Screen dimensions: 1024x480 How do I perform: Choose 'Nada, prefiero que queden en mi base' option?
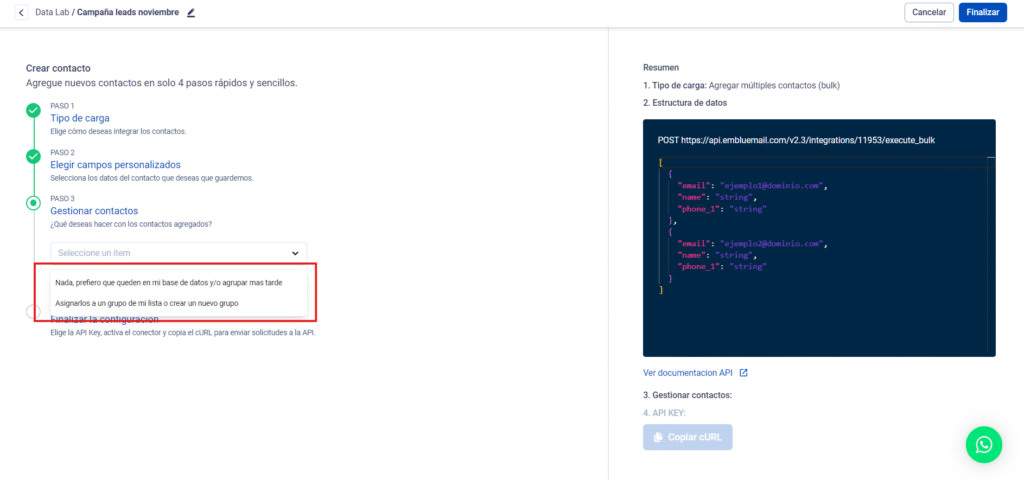pyautogui.click(x=168, y=282)
